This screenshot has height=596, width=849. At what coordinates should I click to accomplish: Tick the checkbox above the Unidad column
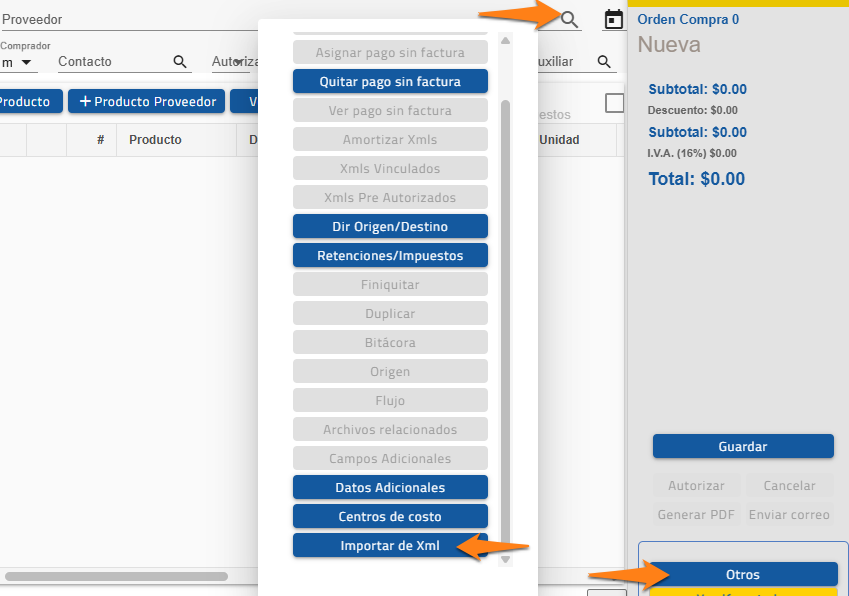point(614,103)
